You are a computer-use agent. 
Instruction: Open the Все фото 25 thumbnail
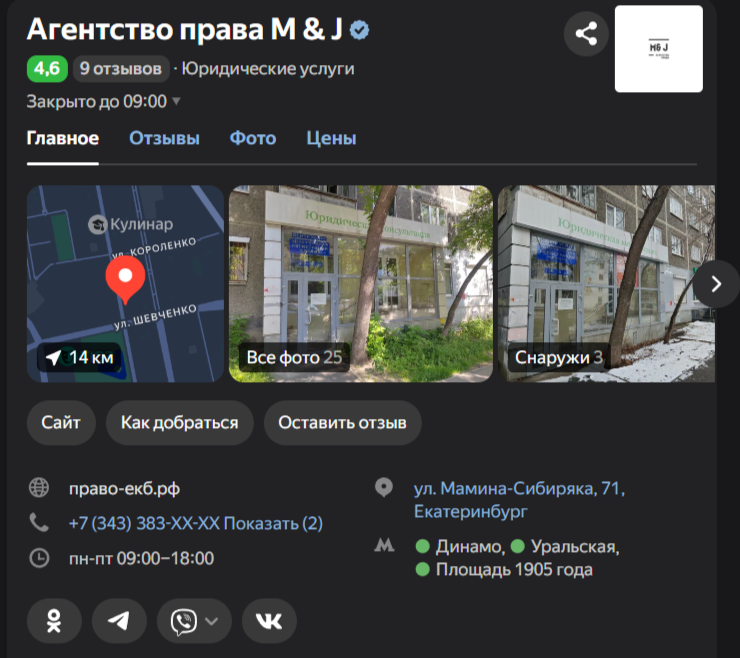pos(360,283)
